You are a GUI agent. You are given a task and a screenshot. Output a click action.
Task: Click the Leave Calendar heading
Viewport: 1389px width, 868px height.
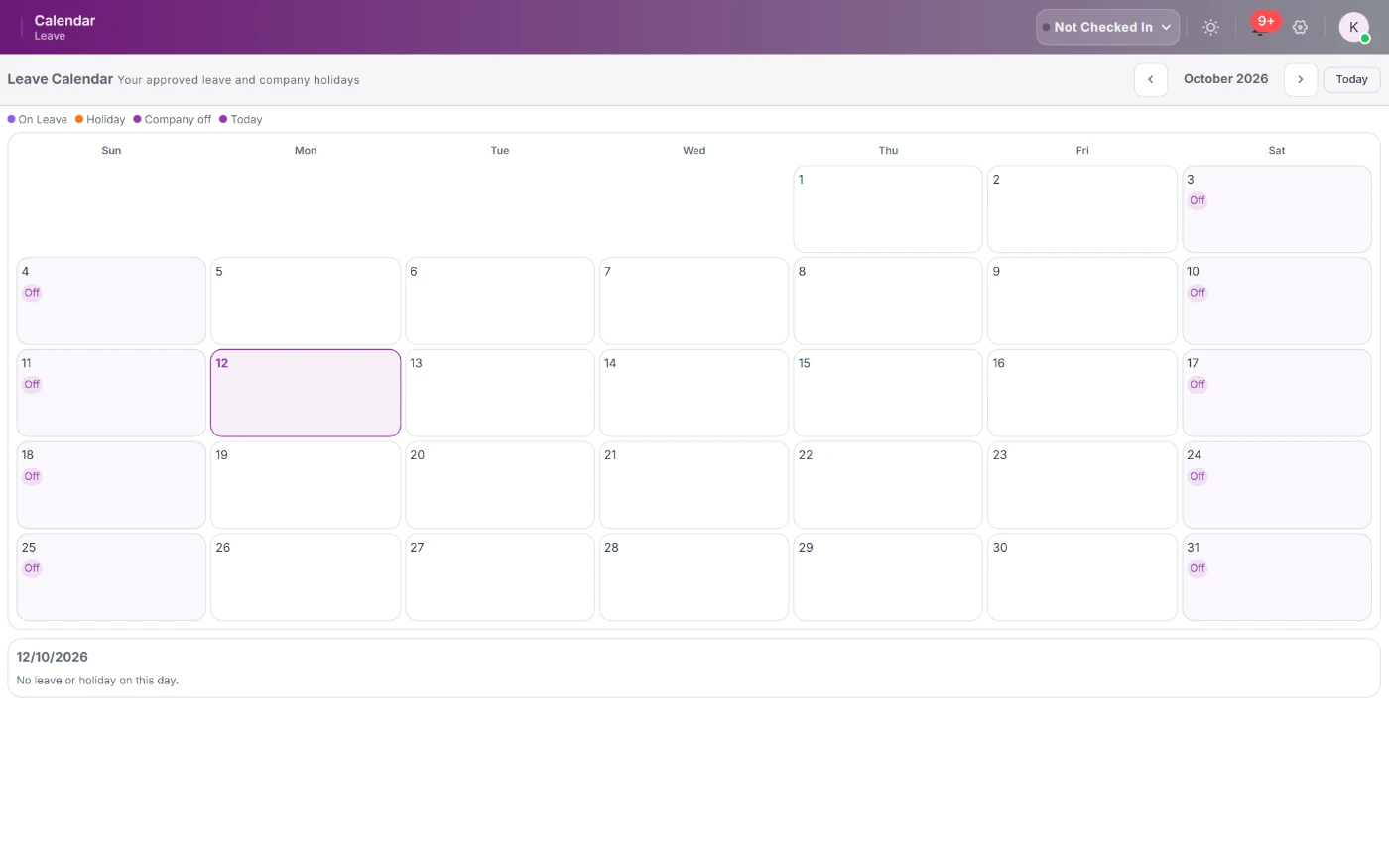[61, 79]
